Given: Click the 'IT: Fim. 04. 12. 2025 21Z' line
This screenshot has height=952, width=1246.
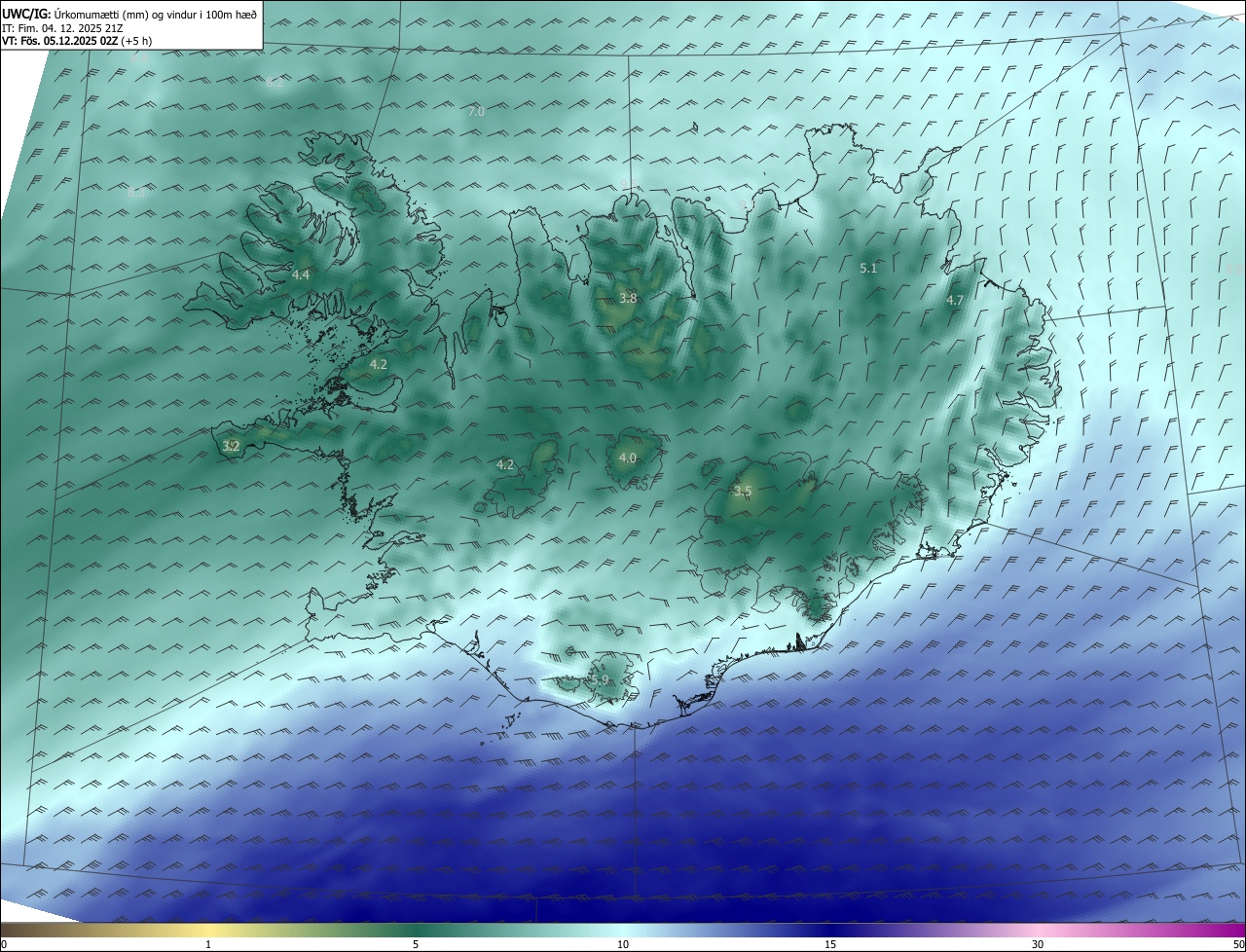Looking at the screenshot, I should click(62, 27).
